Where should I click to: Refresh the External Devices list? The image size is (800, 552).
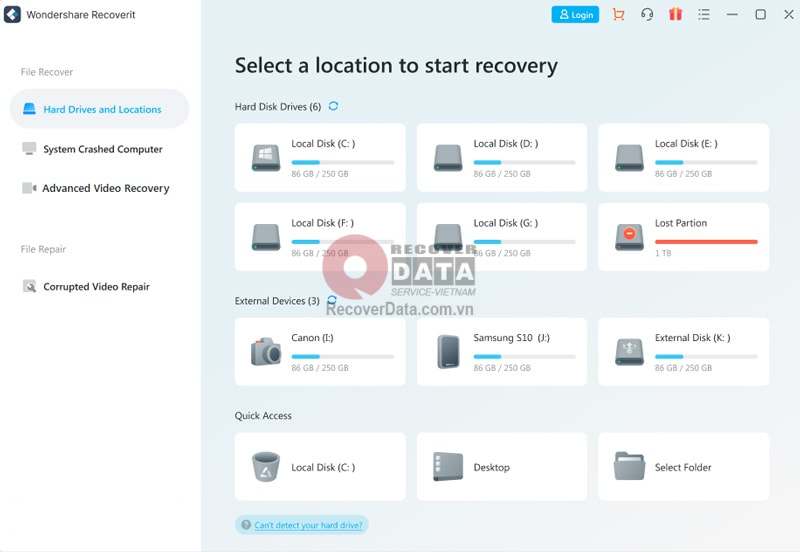332,299
